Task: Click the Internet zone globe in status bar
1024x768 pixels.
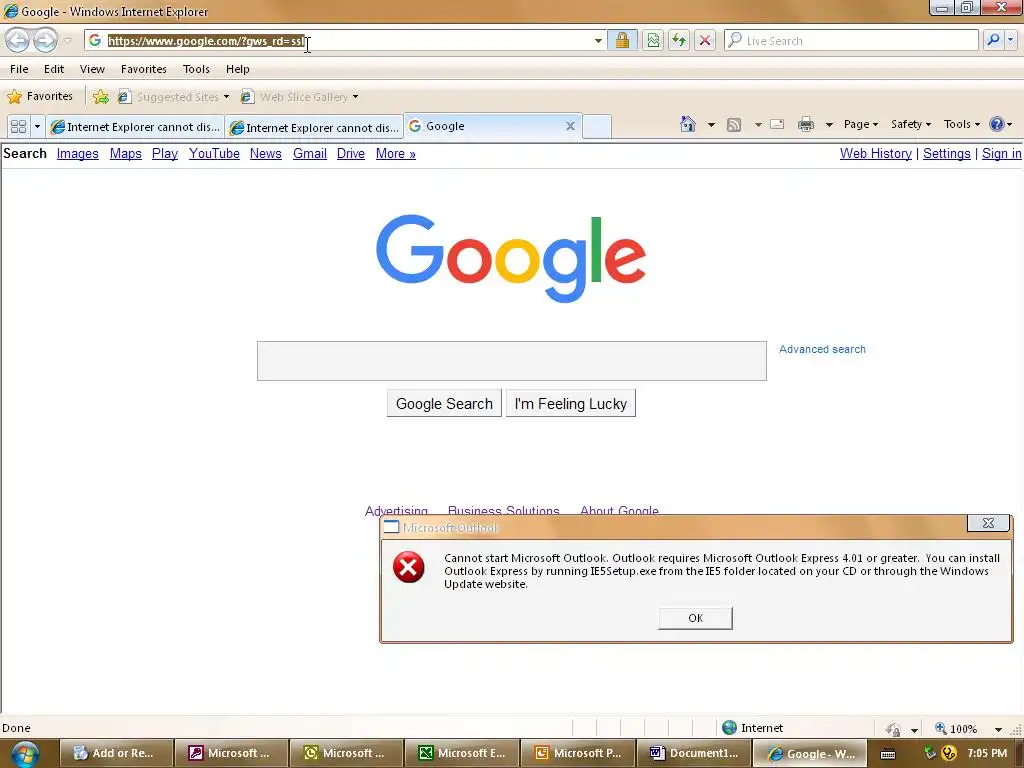Action: coord(729,728)
